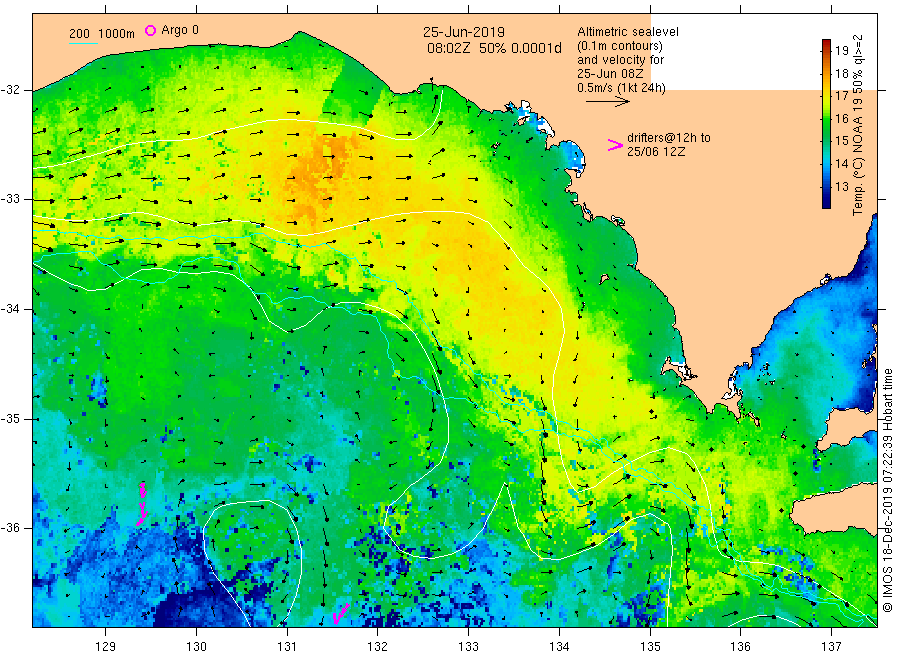The width and height of the screenshot is (900, 660).
Task: Click the colorbar tick value 19
Action: [x=842, y=51]
